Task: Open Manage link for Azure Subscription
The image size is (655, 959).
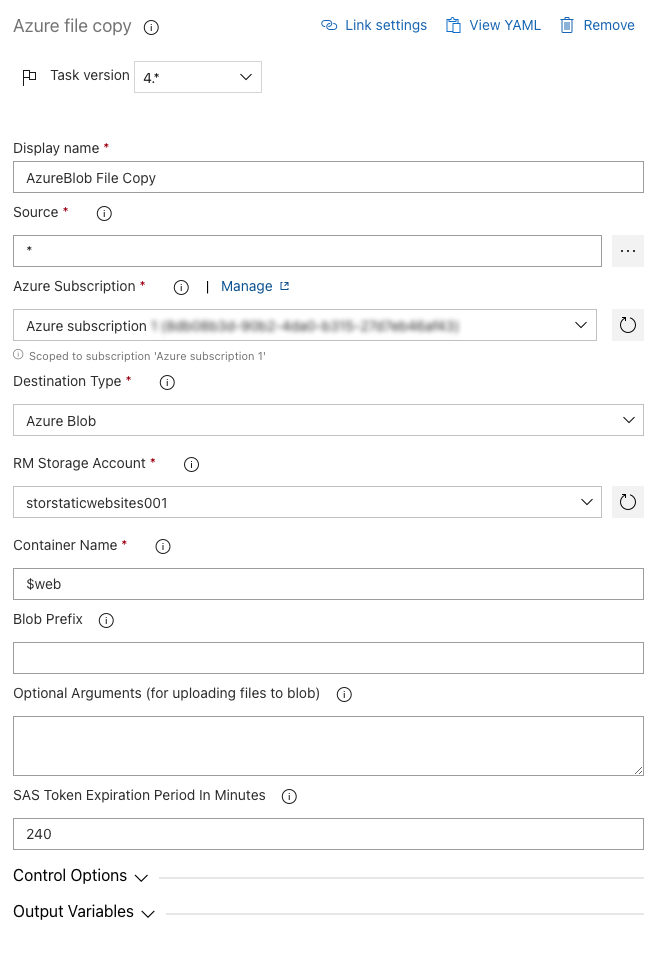Action: (255, 286)
